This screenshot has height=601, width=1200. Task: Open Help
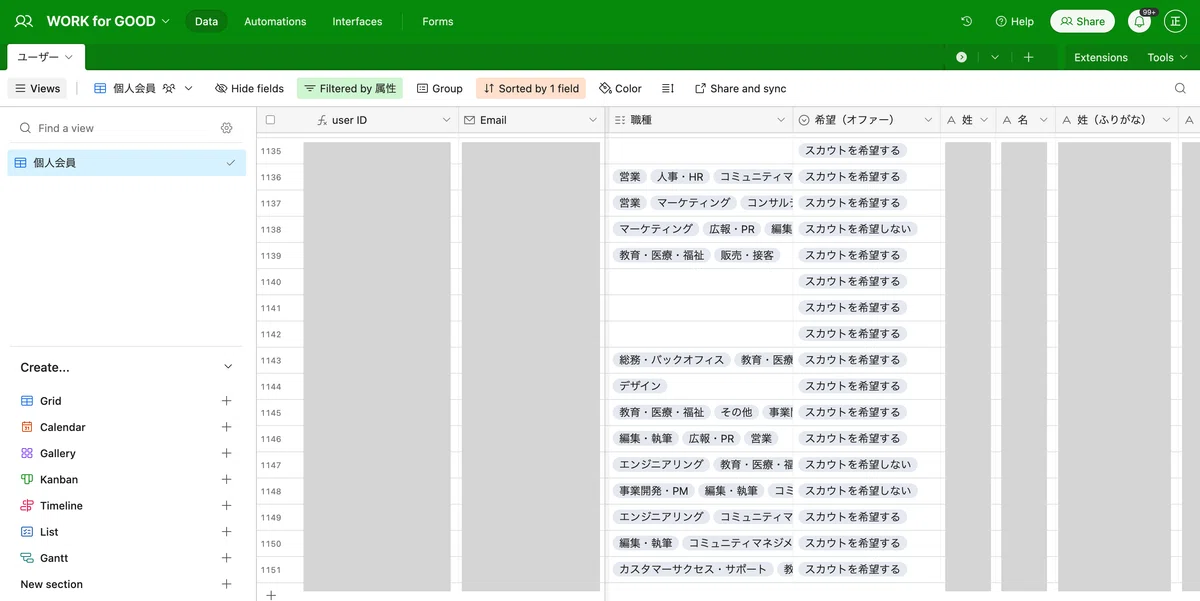coord(1014,21)
